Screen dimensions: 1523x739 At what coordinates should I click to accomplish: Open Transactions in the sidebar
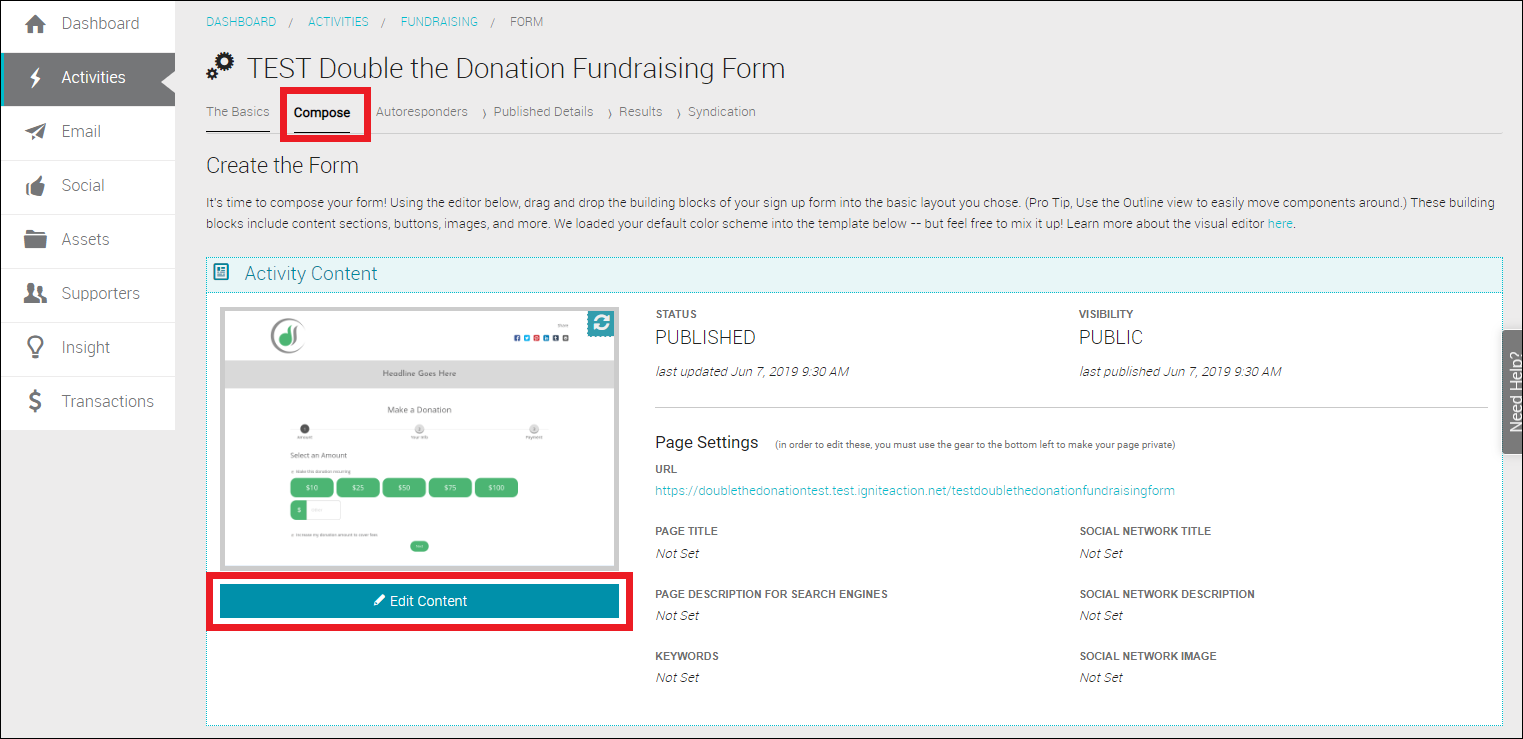[88, 401]
